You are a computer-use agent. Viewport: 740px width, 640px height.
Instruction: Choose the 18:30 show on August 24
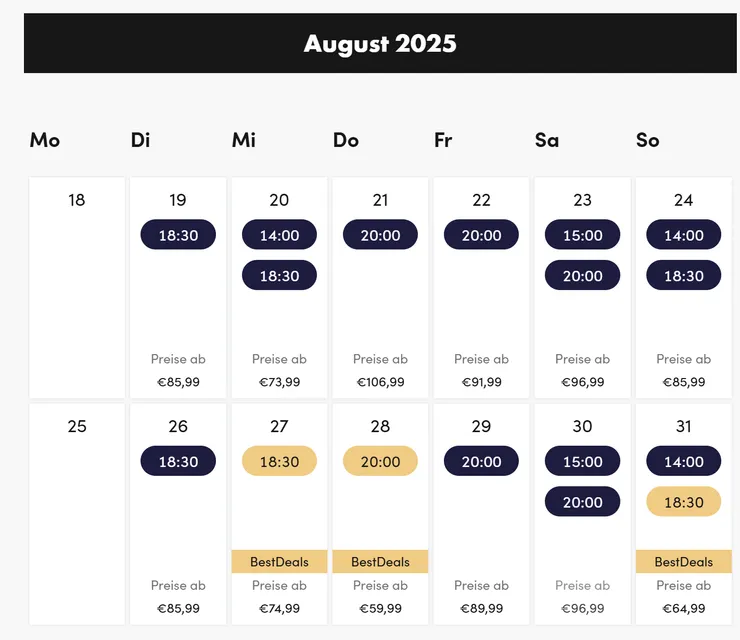[683, 276]
